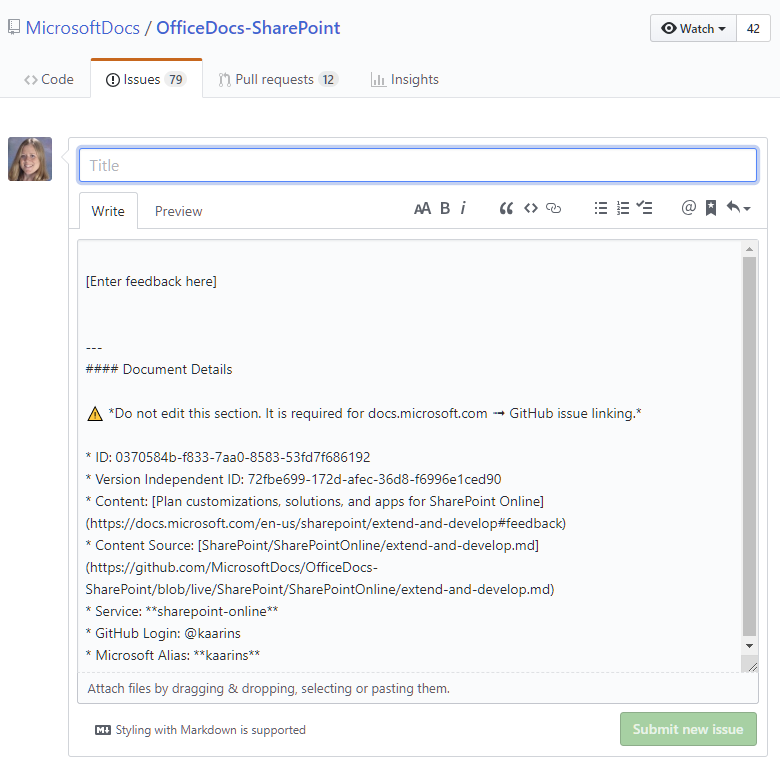Open the header text size tool

point(422,208)
